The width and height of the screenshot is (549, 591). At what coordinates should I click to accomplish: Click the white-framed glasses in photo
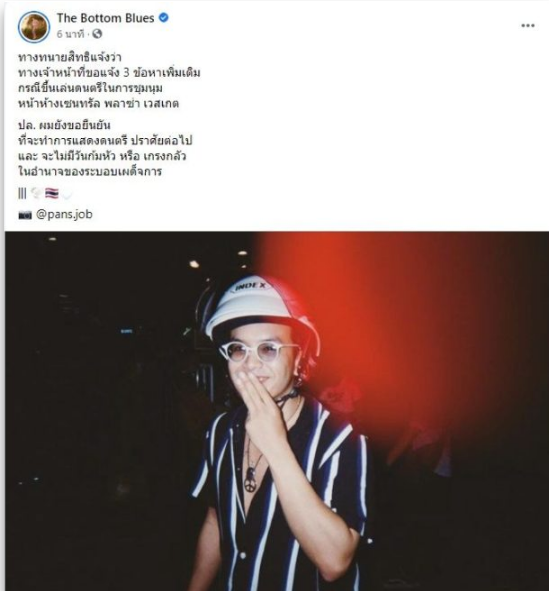(x=256, y=352)
